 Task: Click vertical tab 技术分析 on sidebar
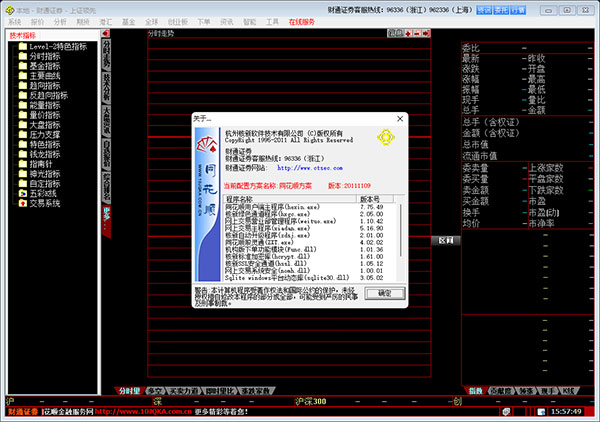[106, 88]
